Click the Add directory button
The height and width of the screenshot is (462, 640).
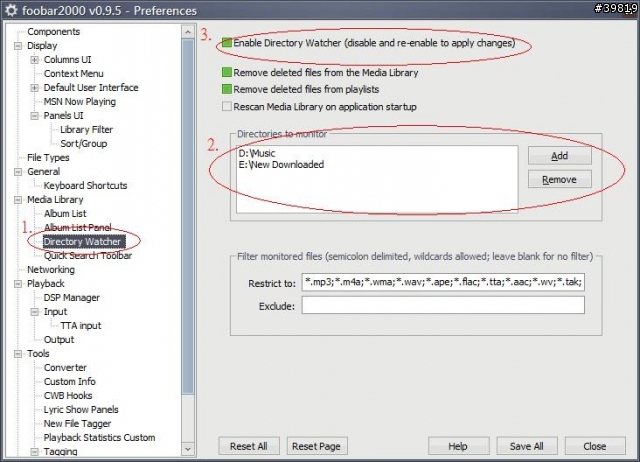(x=560, y=155)
